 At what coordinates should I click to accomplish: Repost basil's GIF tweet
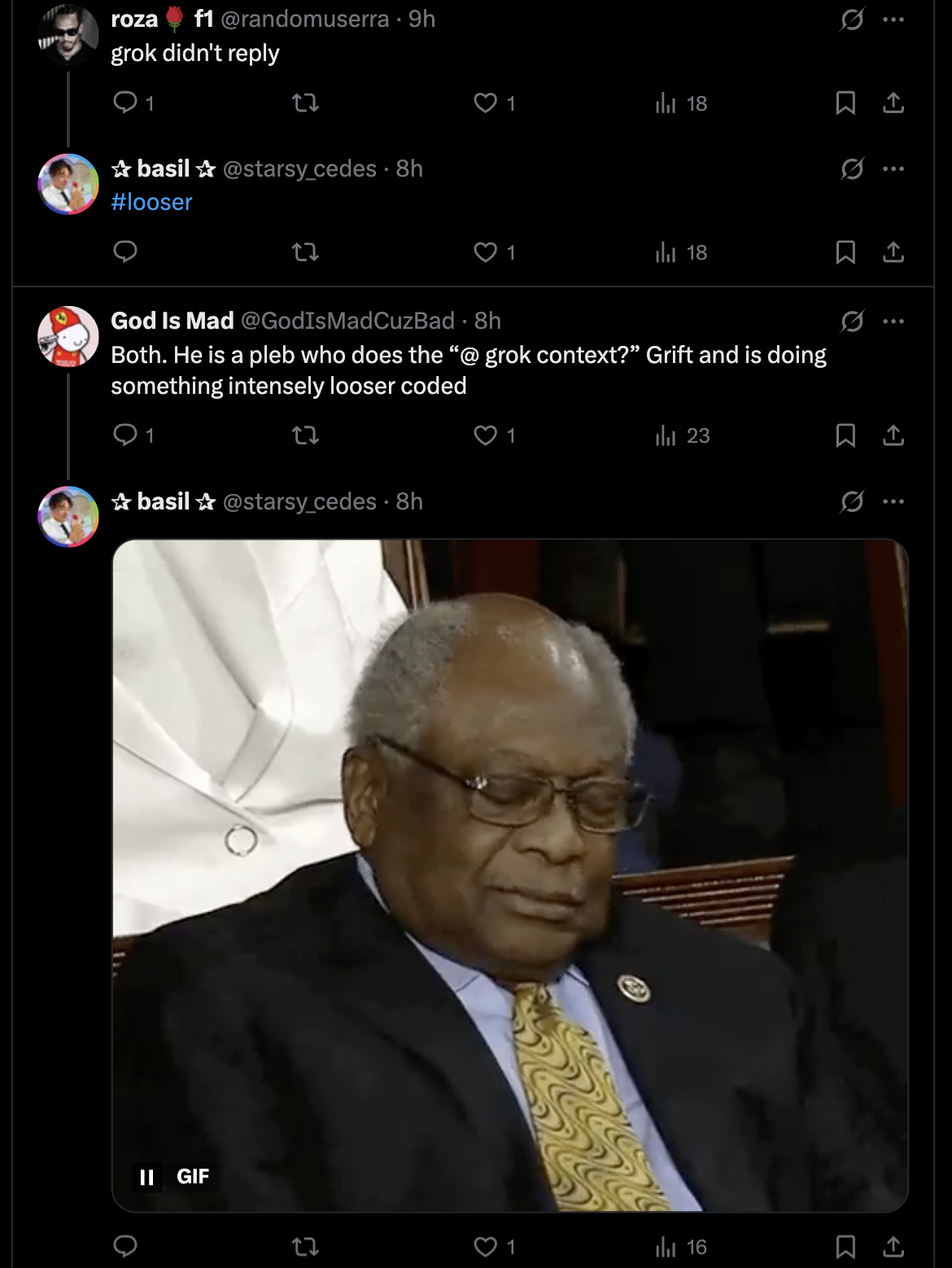305,1246
